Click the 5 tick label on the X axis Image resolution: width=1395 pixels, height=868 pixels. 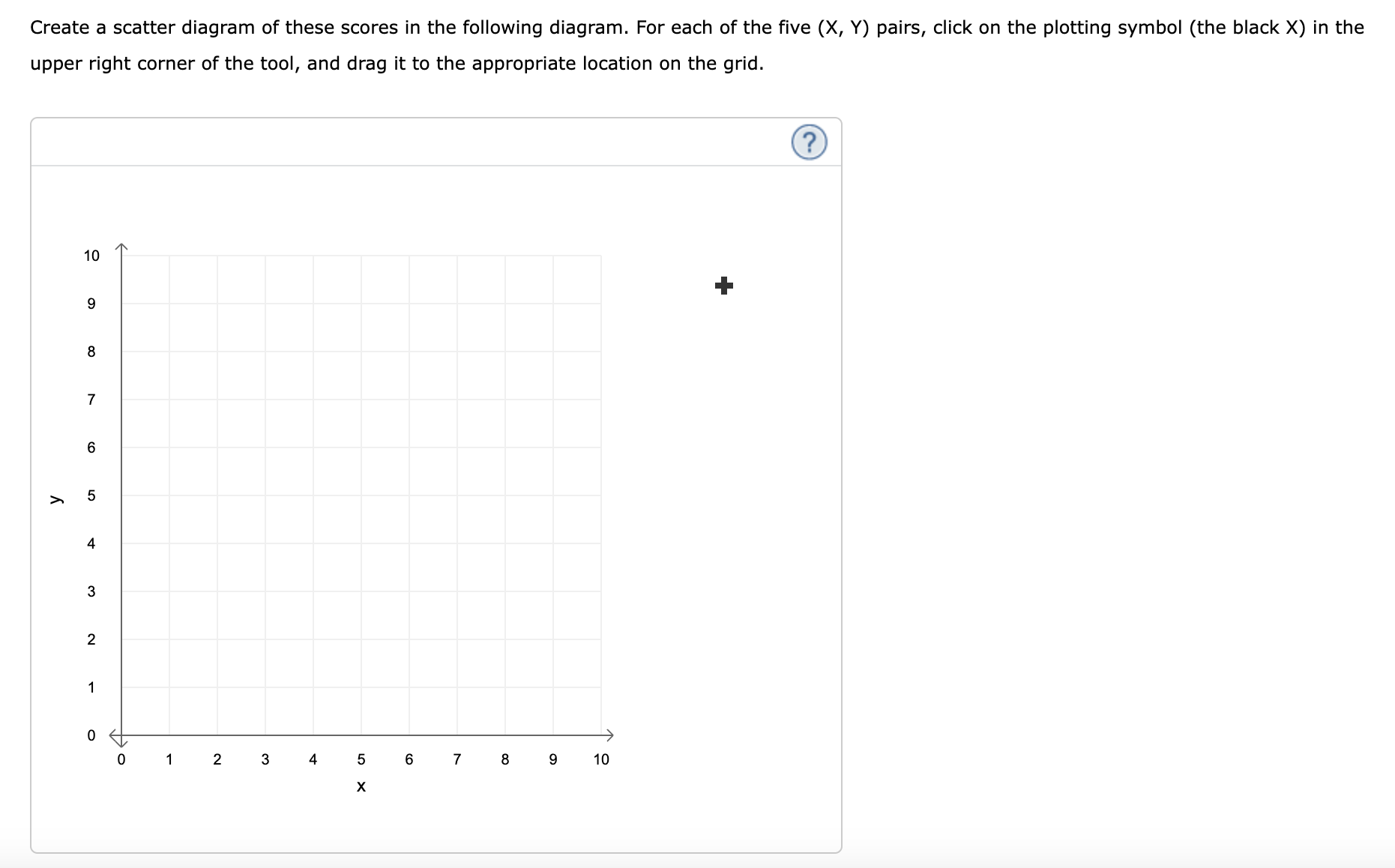click(361, 760)
